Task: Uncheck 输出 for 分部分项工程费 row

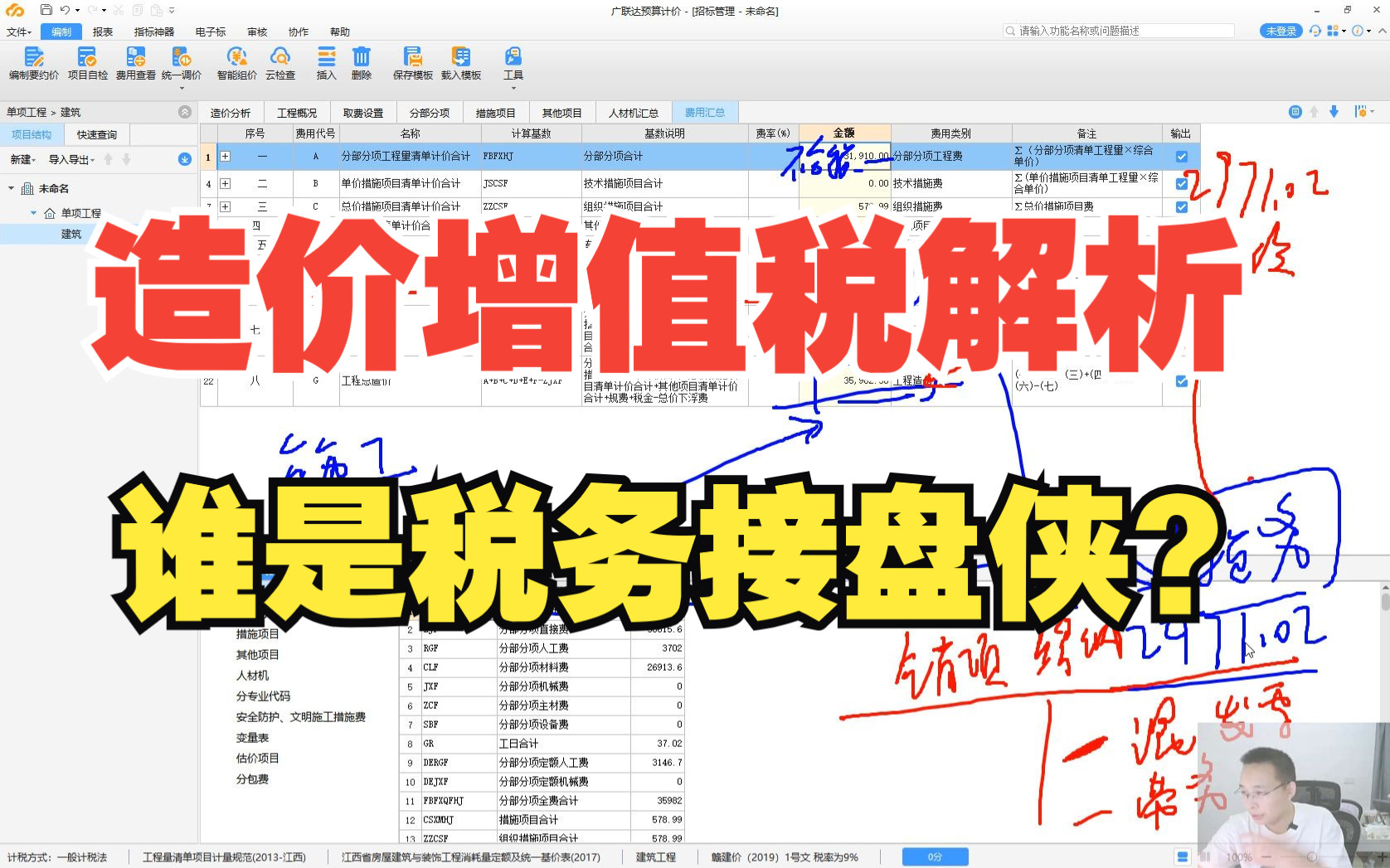Action: click(x=1182, y=156)
